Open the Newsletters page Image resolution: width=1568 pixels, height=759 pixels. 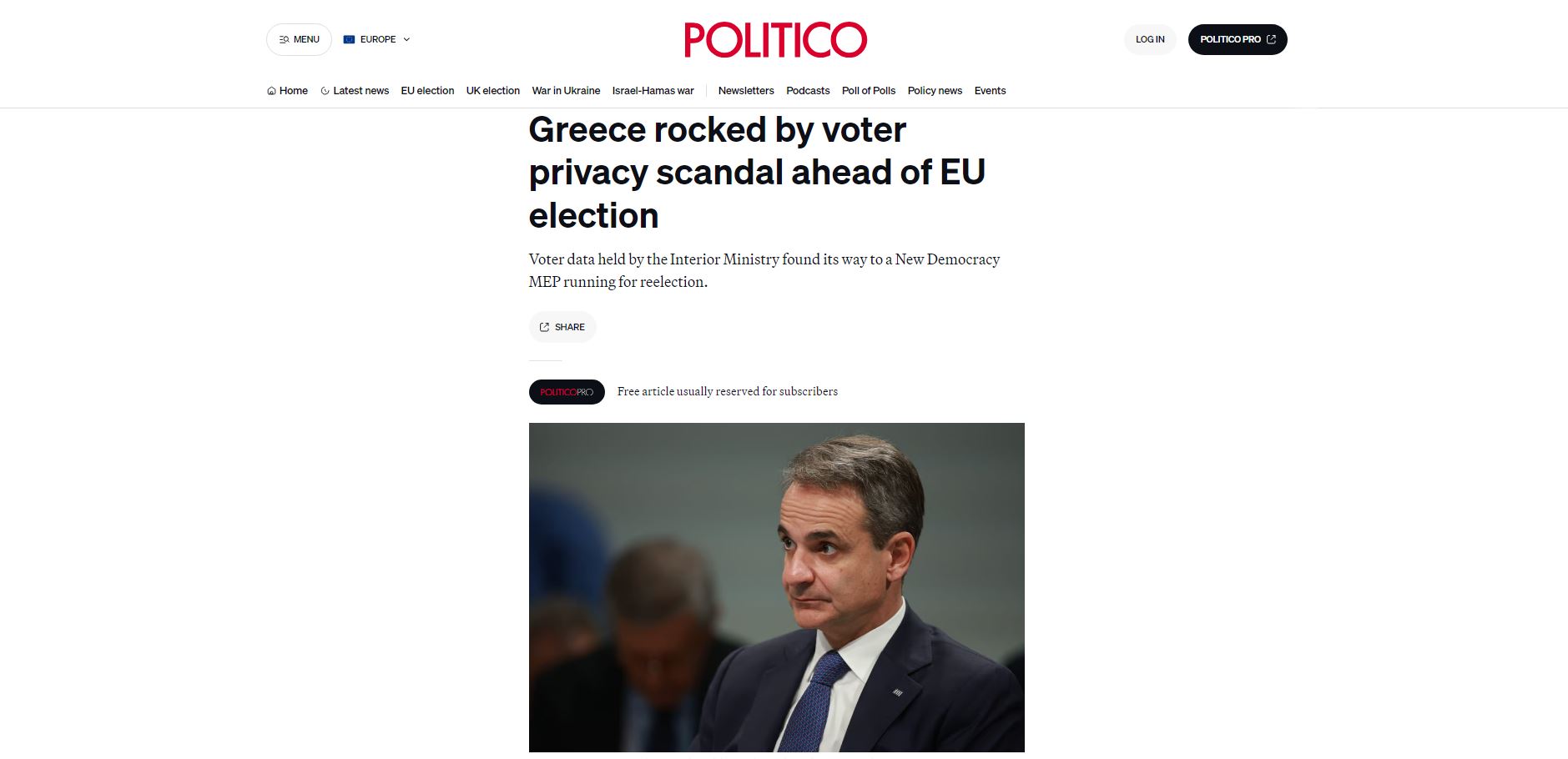point(745,90)
